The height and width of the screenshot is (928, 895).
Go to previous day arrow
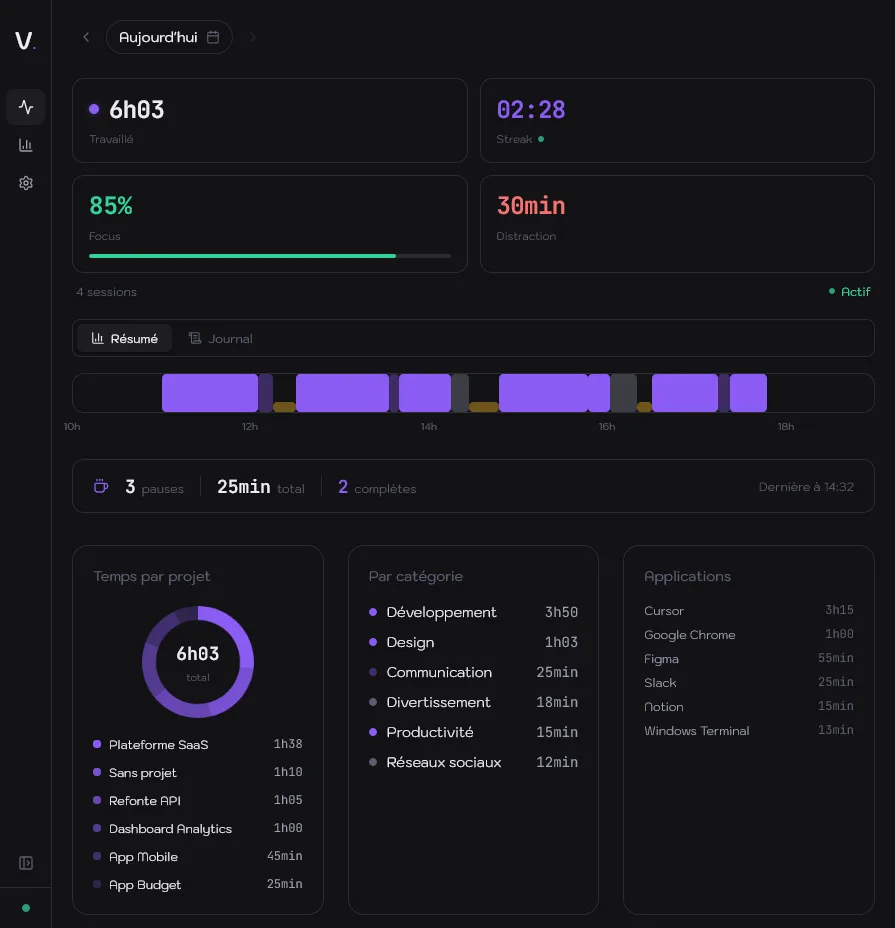(86, 37)
